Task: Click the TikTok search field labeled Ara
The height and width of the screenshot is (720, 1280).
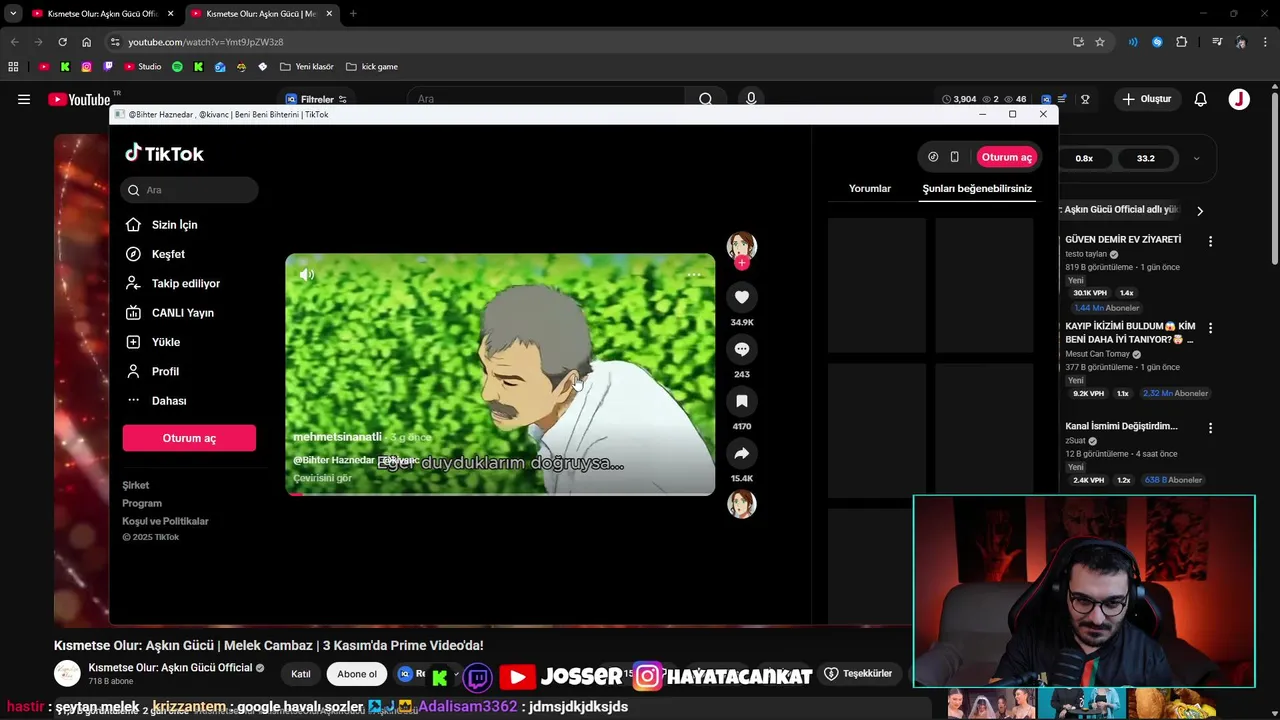Action: point(190,190)
